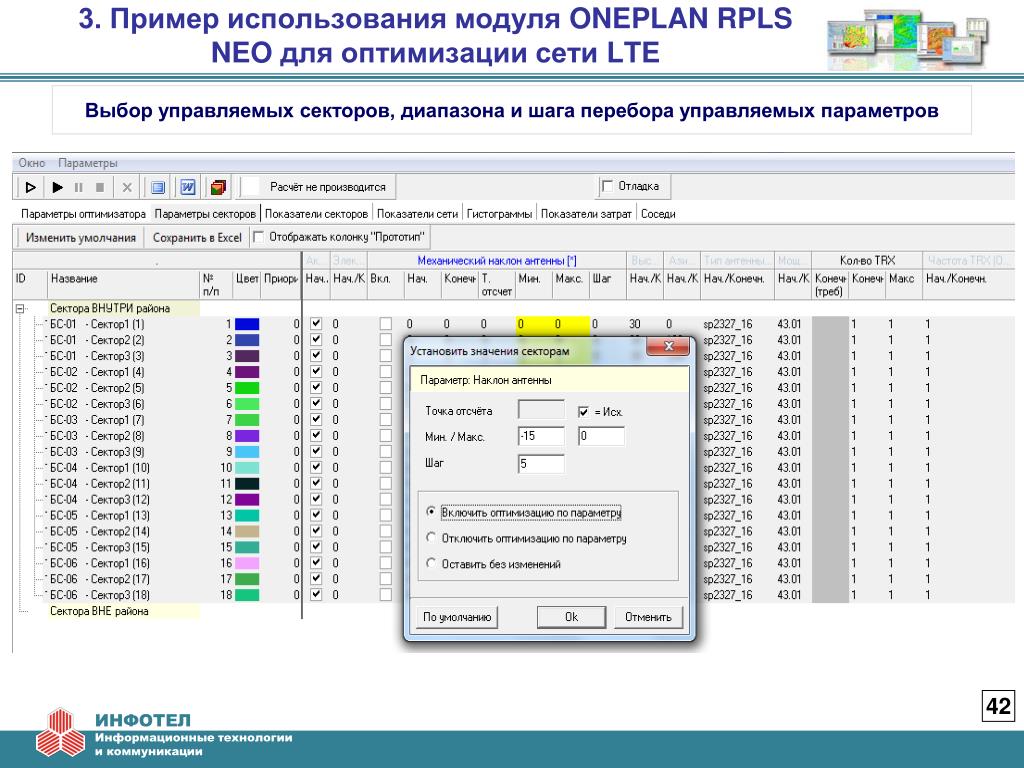Switch to the "Соседи" tab
This screenshot has width=1024, height=768.
tap(658, 214)
